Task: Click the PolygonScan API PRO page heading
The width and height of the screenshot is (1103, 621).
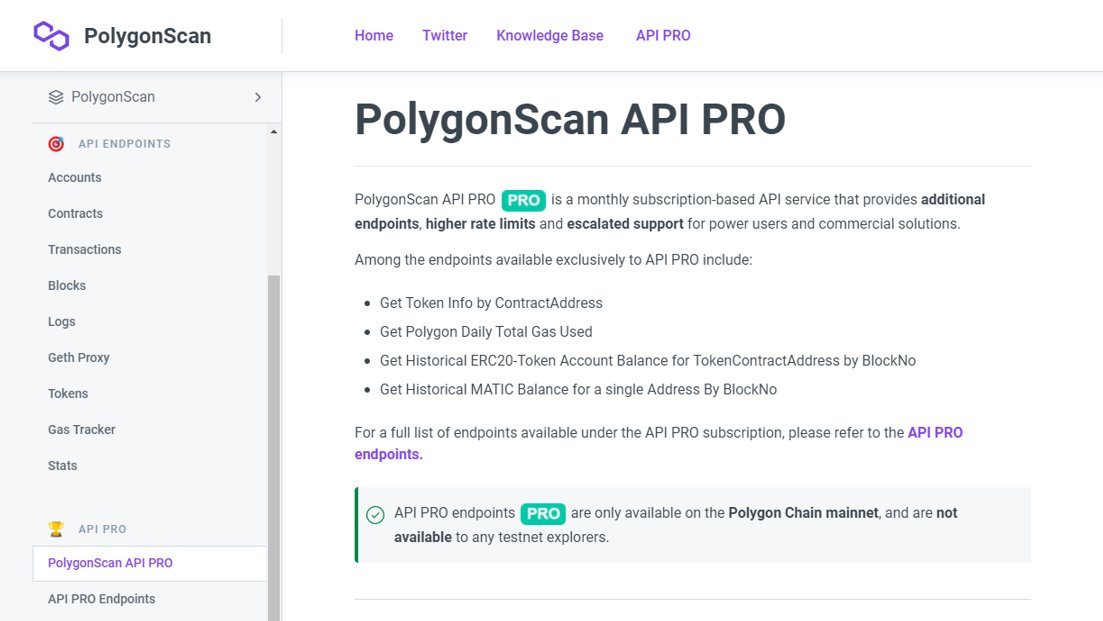Action: pyautogui.click(x=570, y=120)
